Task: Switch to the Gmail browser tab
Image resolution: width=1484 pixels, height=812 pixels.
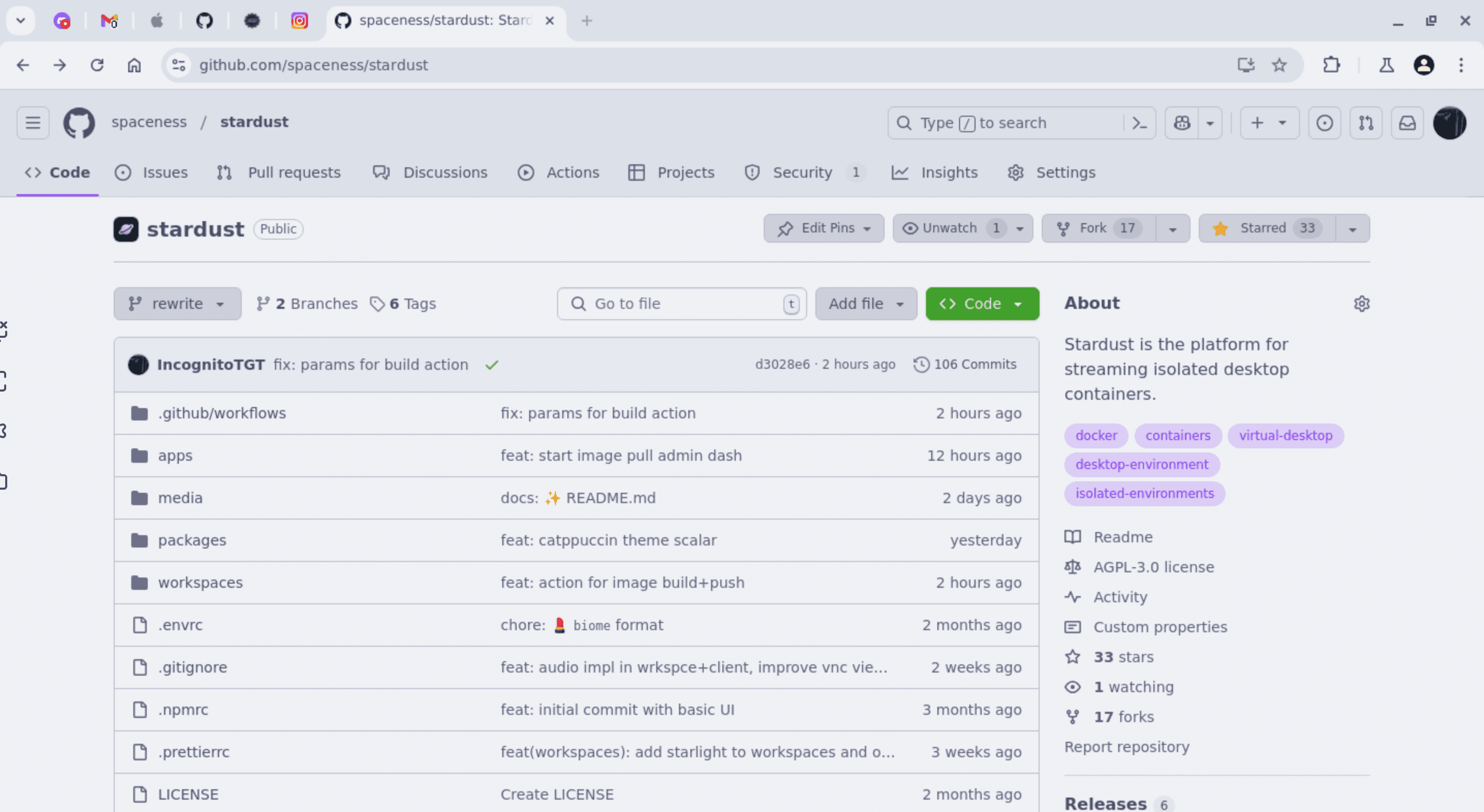Action: coord(109,21)
